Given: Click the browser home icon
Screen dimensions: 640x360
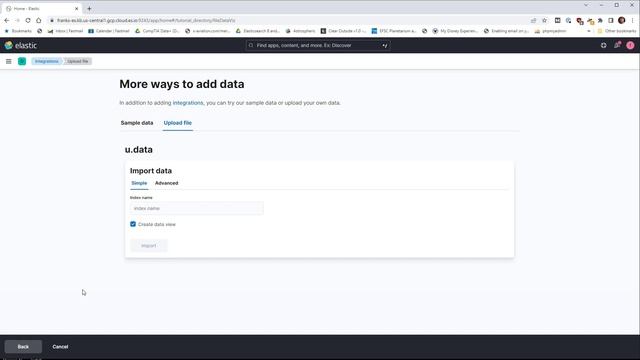Looking at the screenshot, I should coord(38,20).
